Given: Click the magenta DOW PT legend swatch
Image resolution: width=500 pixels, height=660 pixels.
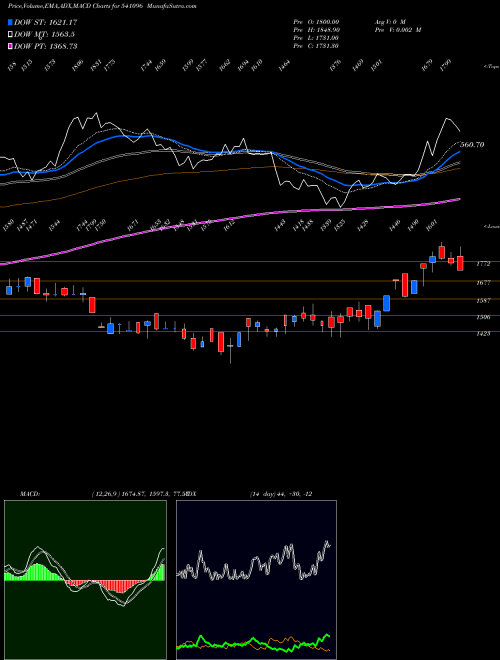Looking at the screenshot, I should click(x=10, y=46).
